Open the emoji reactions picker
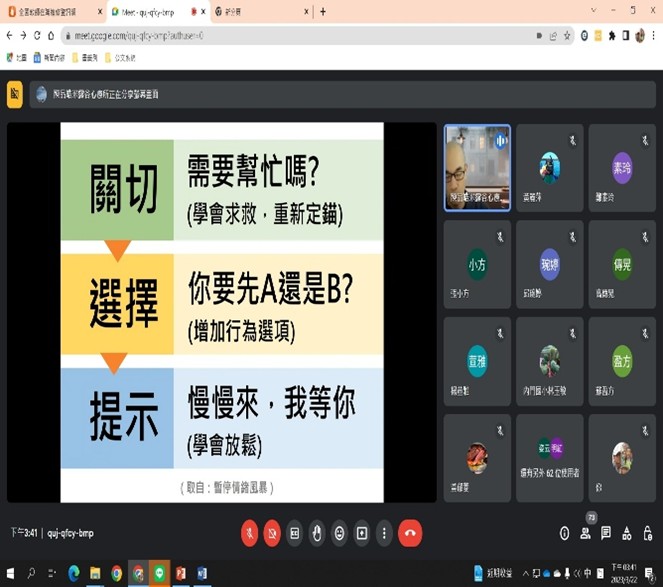Screen dimensions: 663x587 click(340, 533)
